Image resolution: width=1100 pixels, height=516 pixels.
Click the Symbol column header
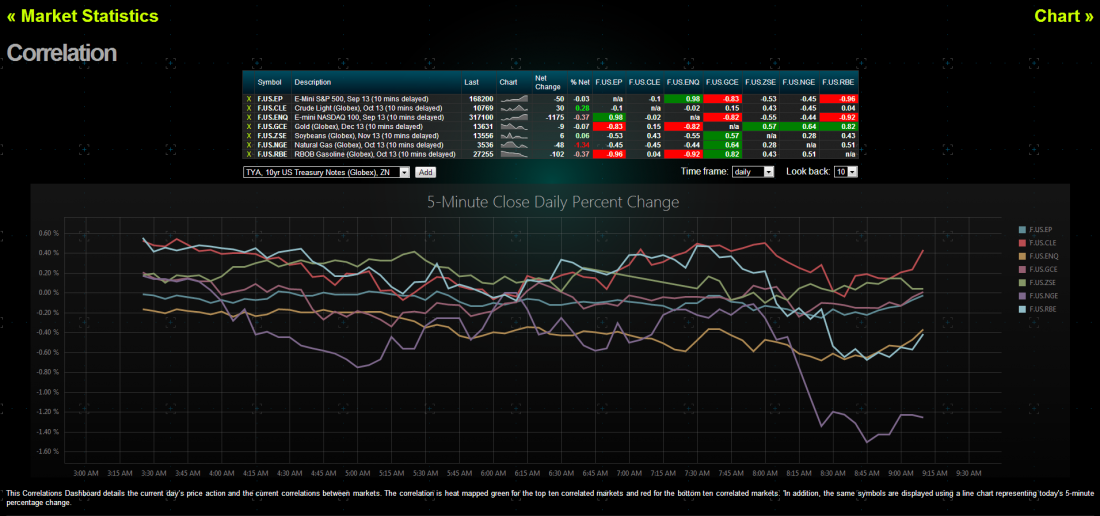[270, 82]
